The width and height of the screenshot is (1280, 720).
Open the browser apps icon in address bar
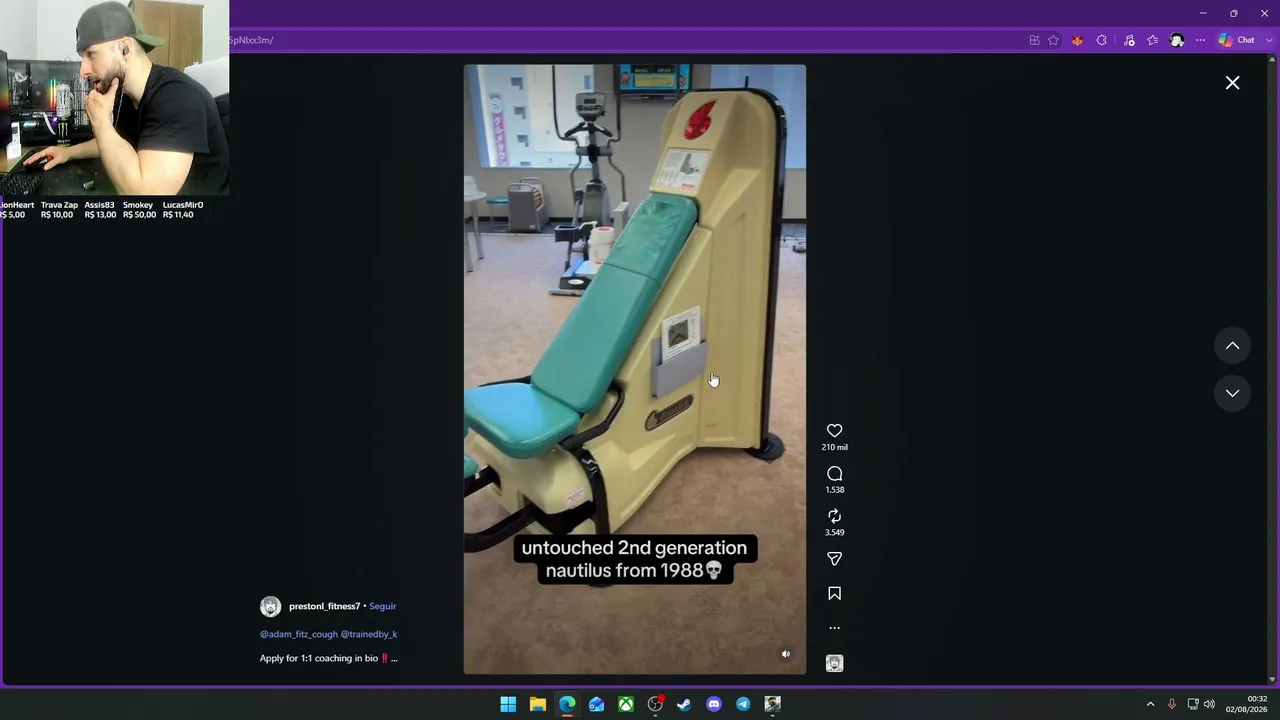[x=1034, y=40]
